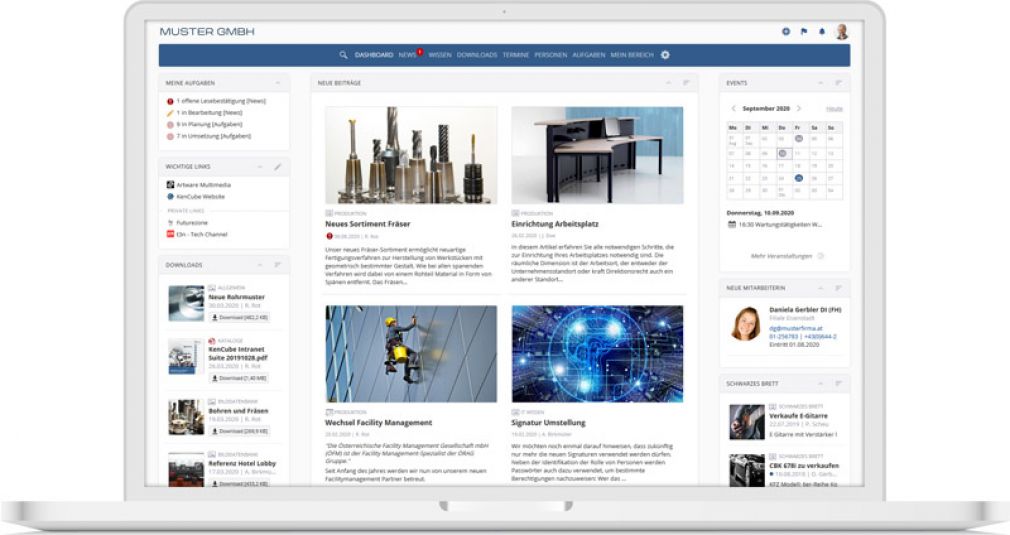The height and width of the screenshot is (535, 1010).
Task: Collapse the Schwarzes Brett panel
Action: (821, 384)
